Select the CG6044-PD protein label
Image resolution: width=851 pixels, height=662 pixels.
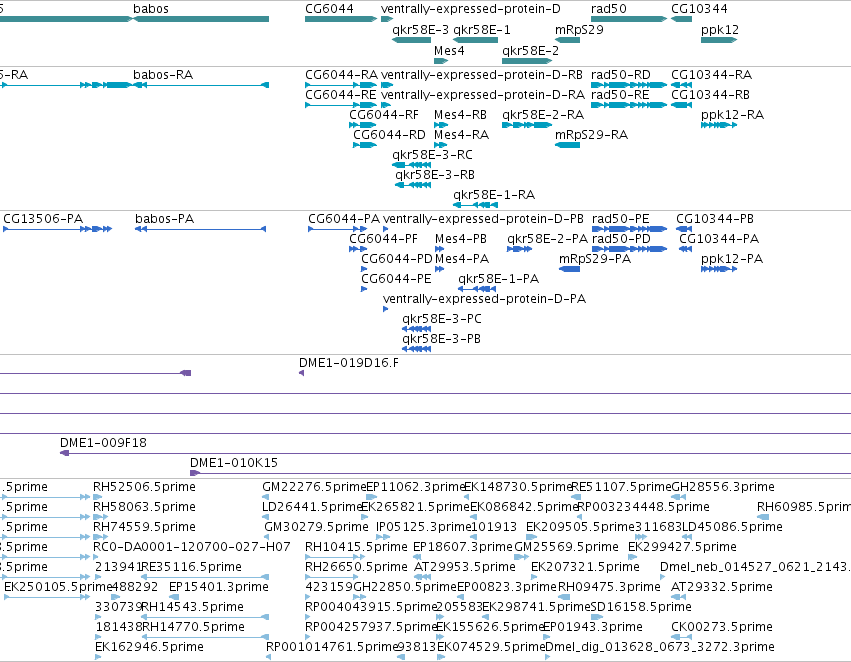click(397, 259)
